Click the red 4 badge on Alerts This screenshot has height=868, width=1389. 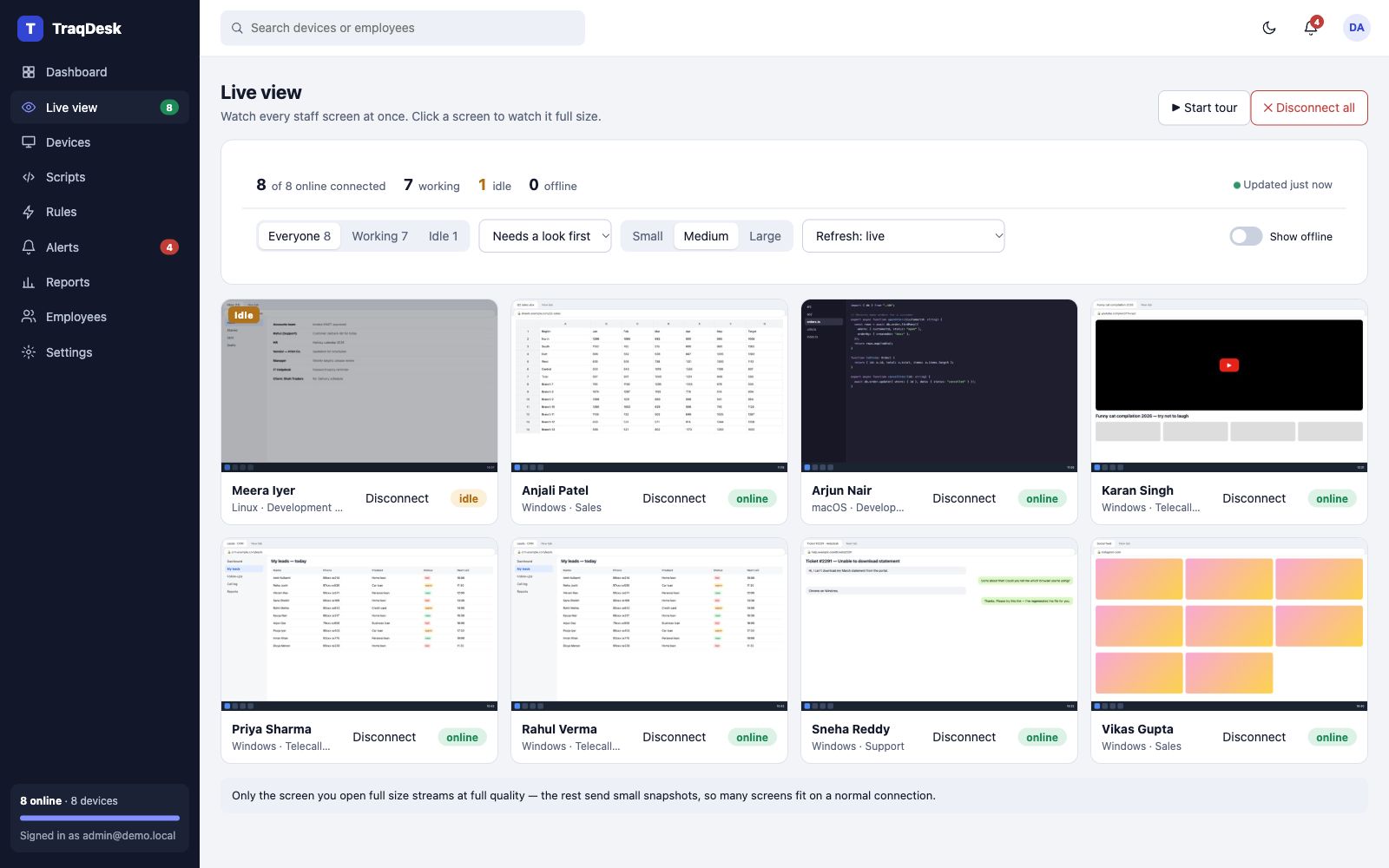click(x=169, y=247)
